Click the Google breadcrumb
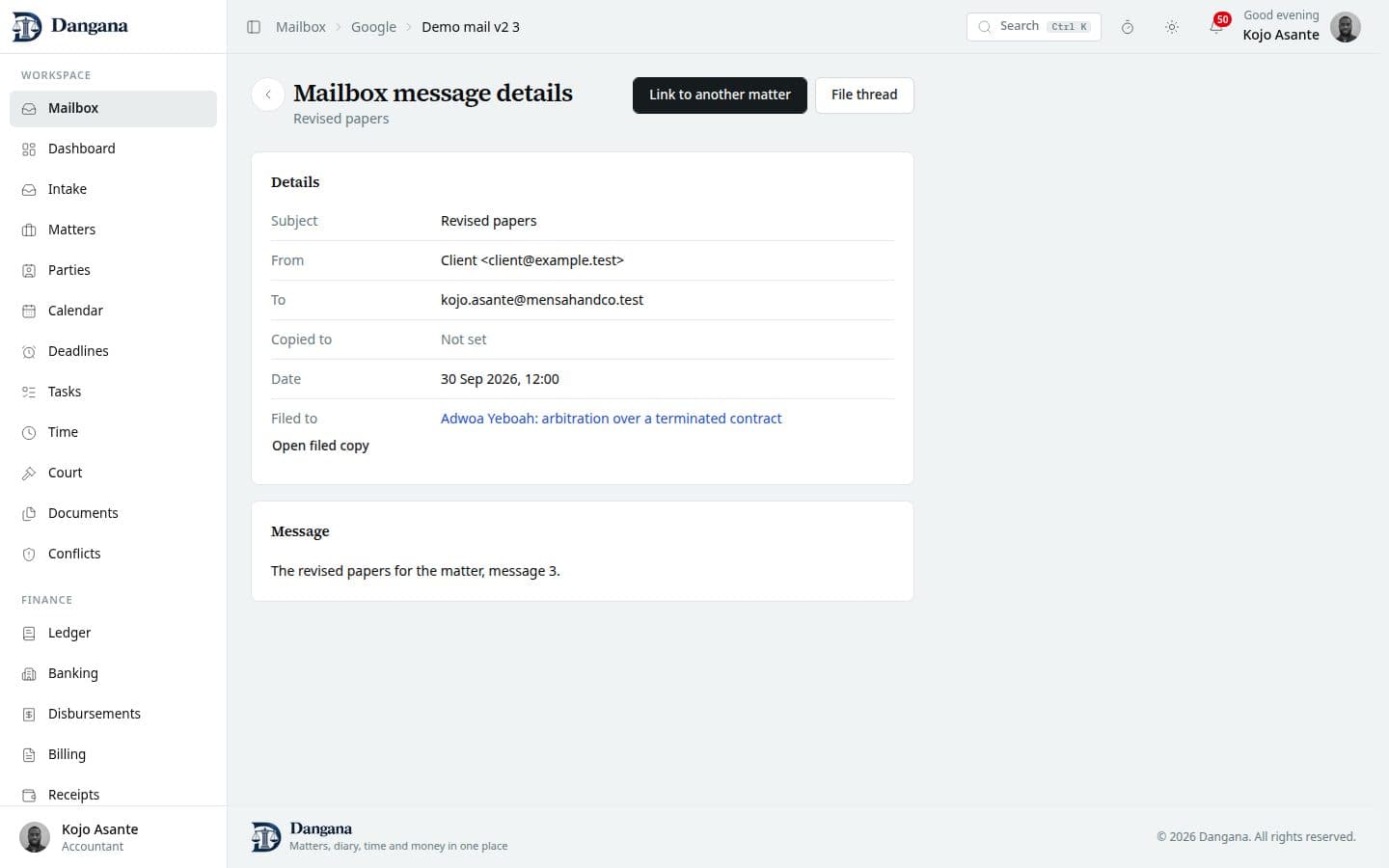This screenshot has width=1389, height=868. 373,27
